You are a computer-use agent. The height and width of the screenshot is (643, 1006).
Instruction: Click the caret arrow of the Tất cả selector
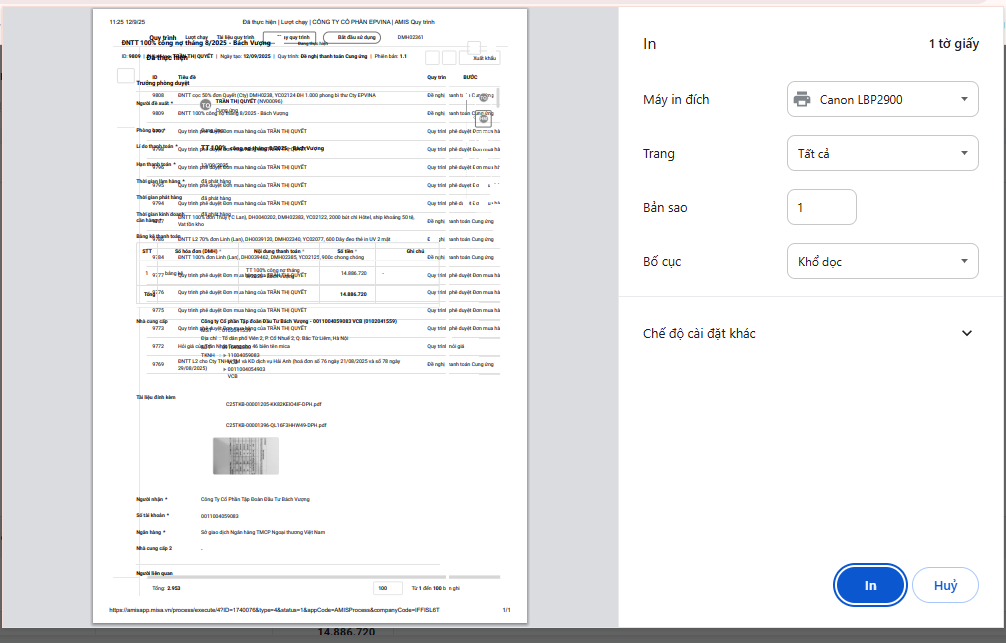pyautogui.click(x=964, y=153)
